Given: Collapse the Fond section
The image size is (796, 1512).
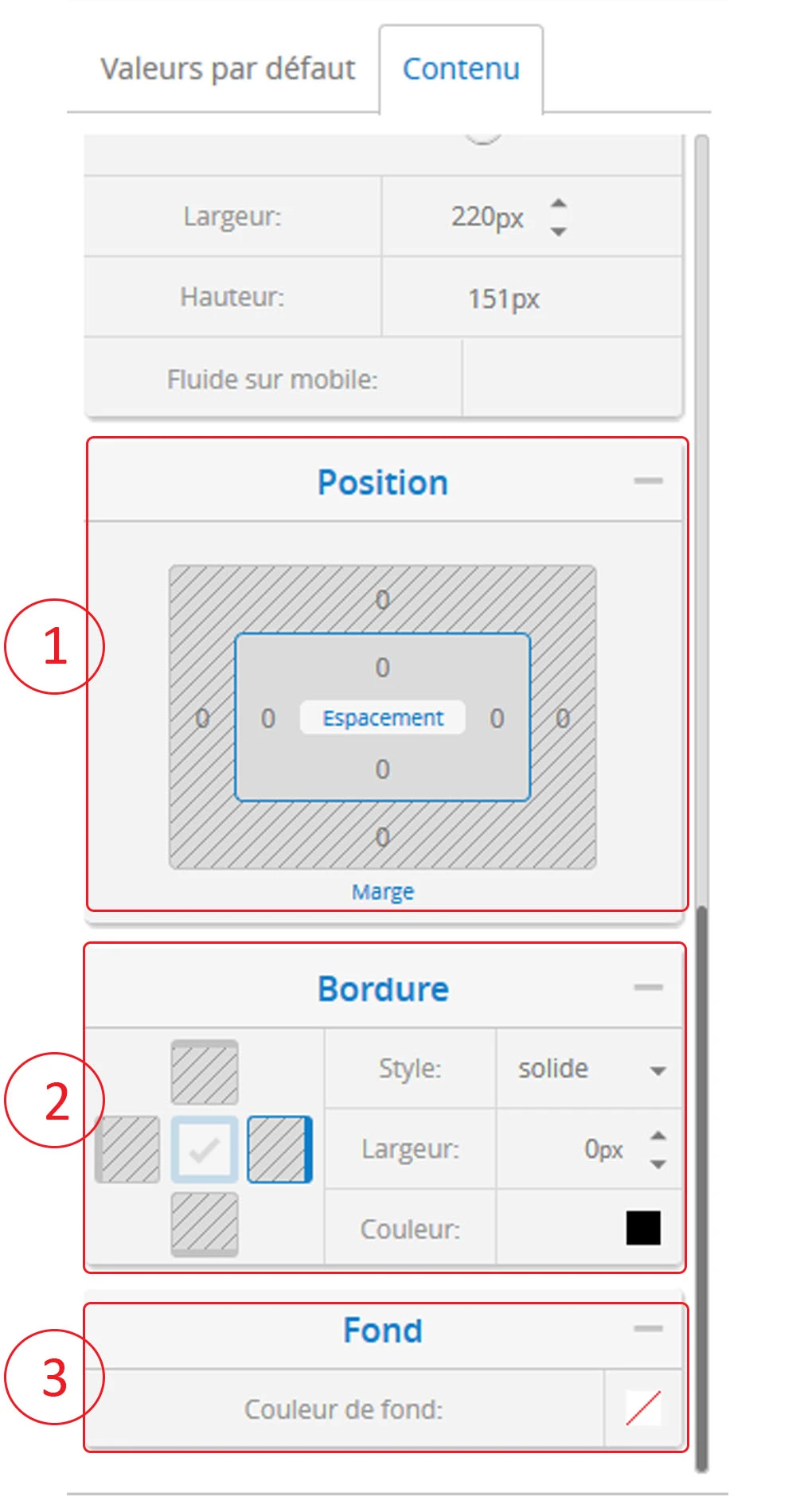Looking at the screenshot, I should tap(648, 1328).
